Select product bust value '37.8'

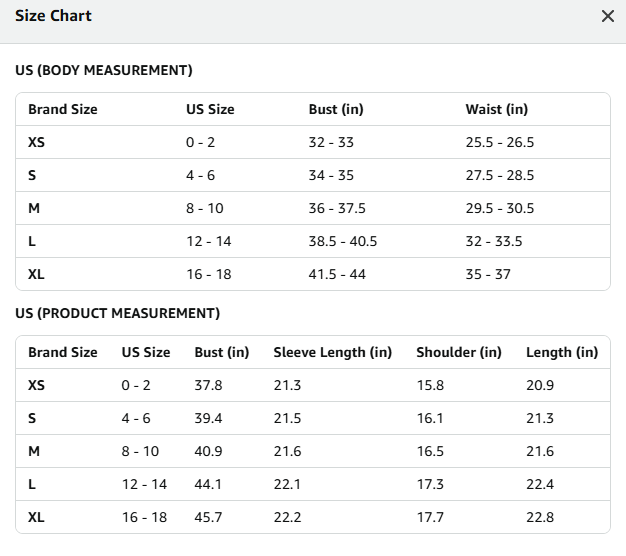(208, 385)
